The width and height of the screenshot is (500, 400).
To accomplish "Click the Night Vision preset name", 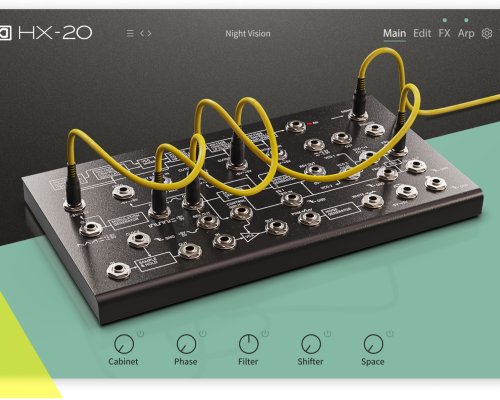I will click(x=248, y=34).
